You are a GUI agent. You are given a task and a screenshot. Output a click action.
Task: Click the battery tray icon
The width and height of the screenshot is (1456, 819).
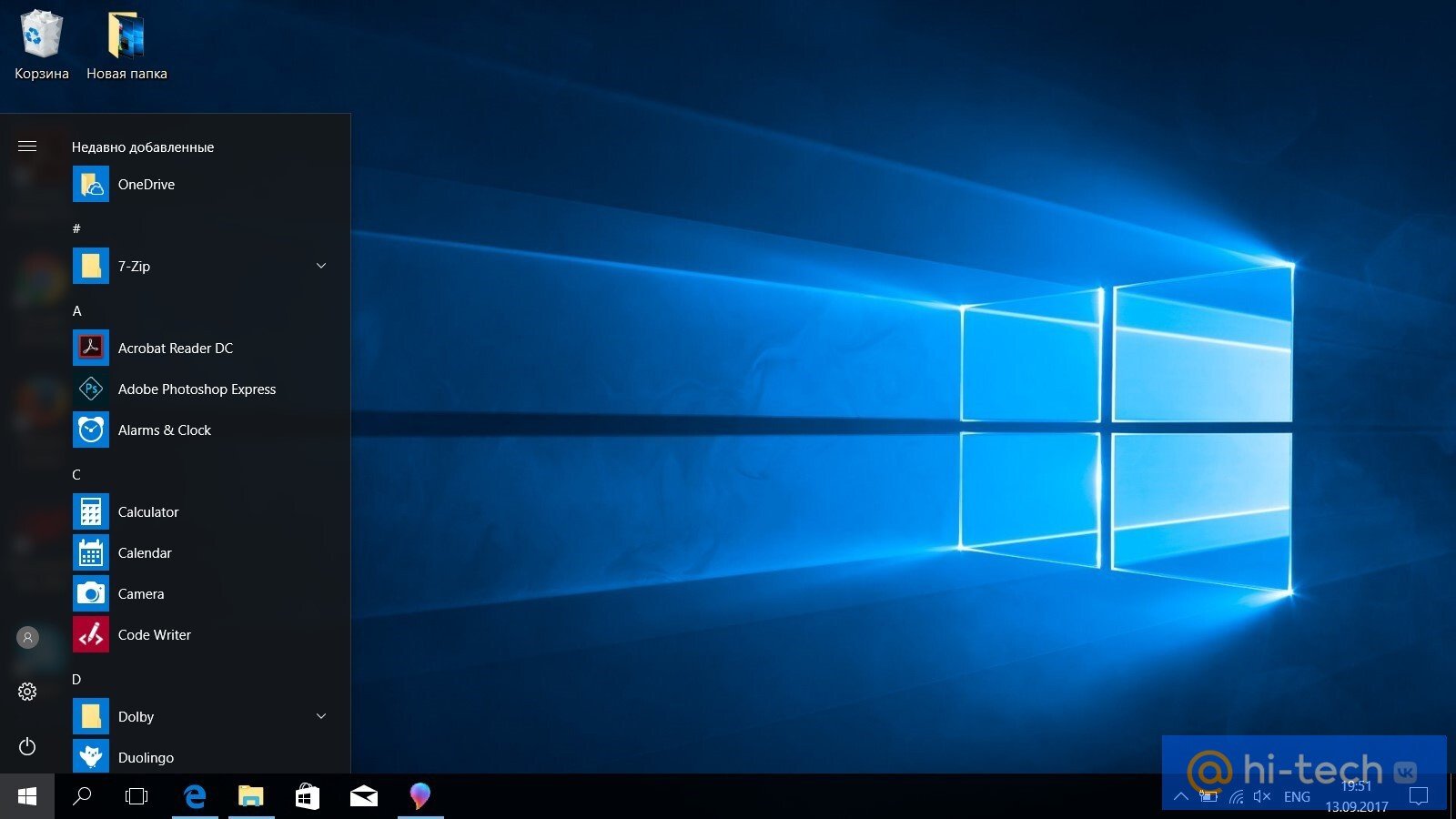click(1208, 796)
